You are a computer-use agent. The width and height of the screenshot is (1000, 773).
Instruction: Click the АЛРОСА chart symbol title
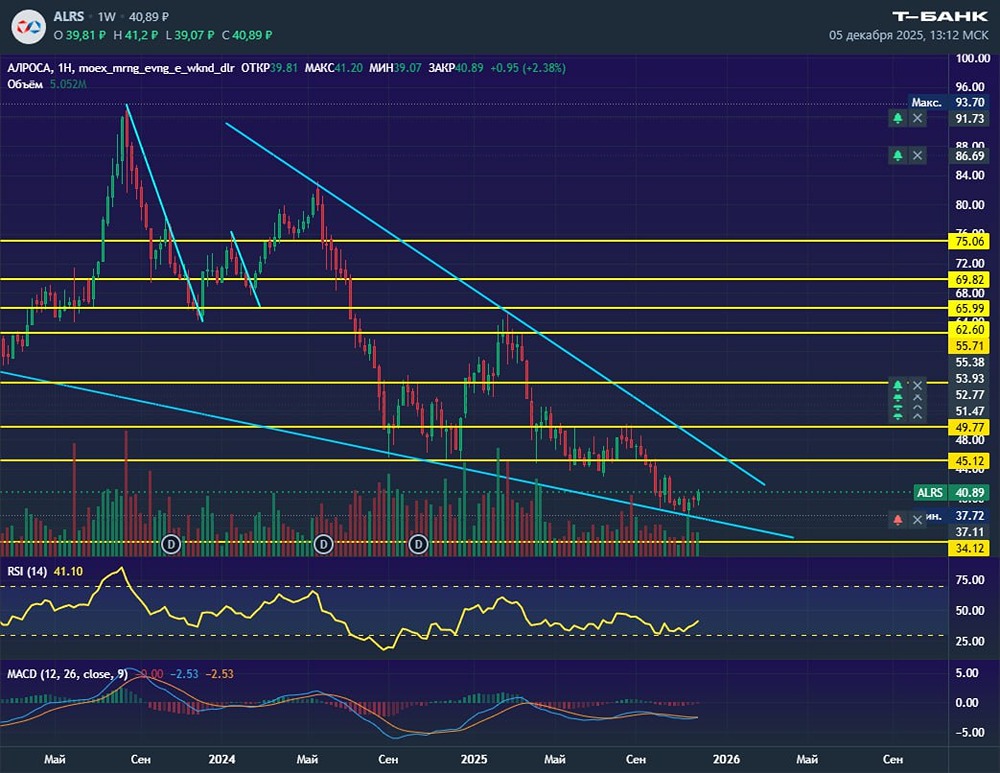[x=30, y=69]
